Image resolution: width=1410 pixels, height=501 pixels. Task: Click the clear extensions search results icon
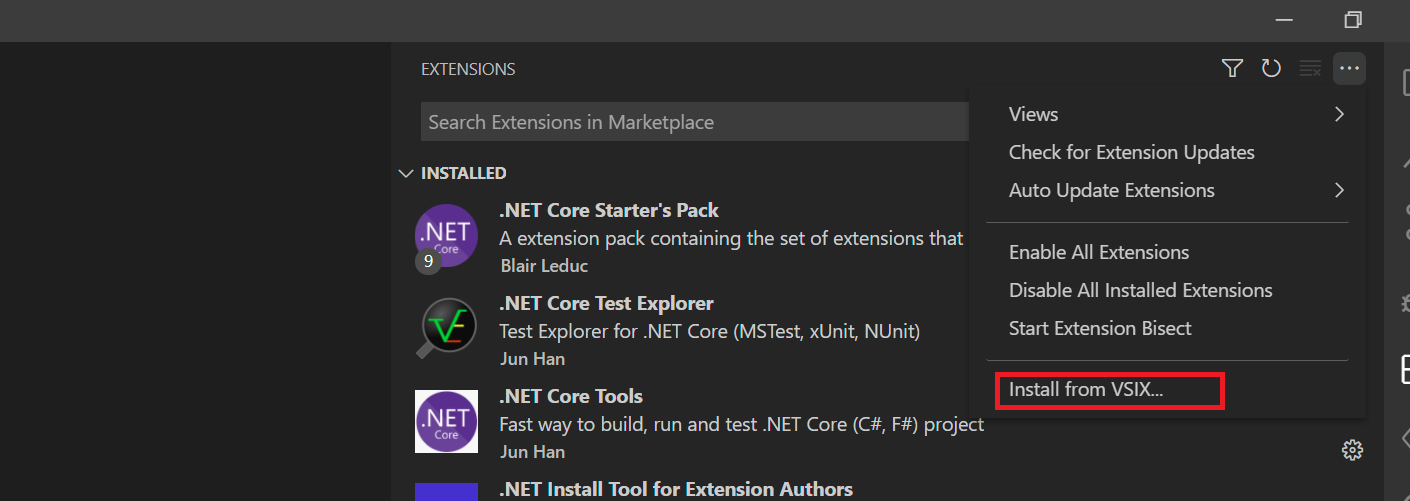tap(1310, 69)
